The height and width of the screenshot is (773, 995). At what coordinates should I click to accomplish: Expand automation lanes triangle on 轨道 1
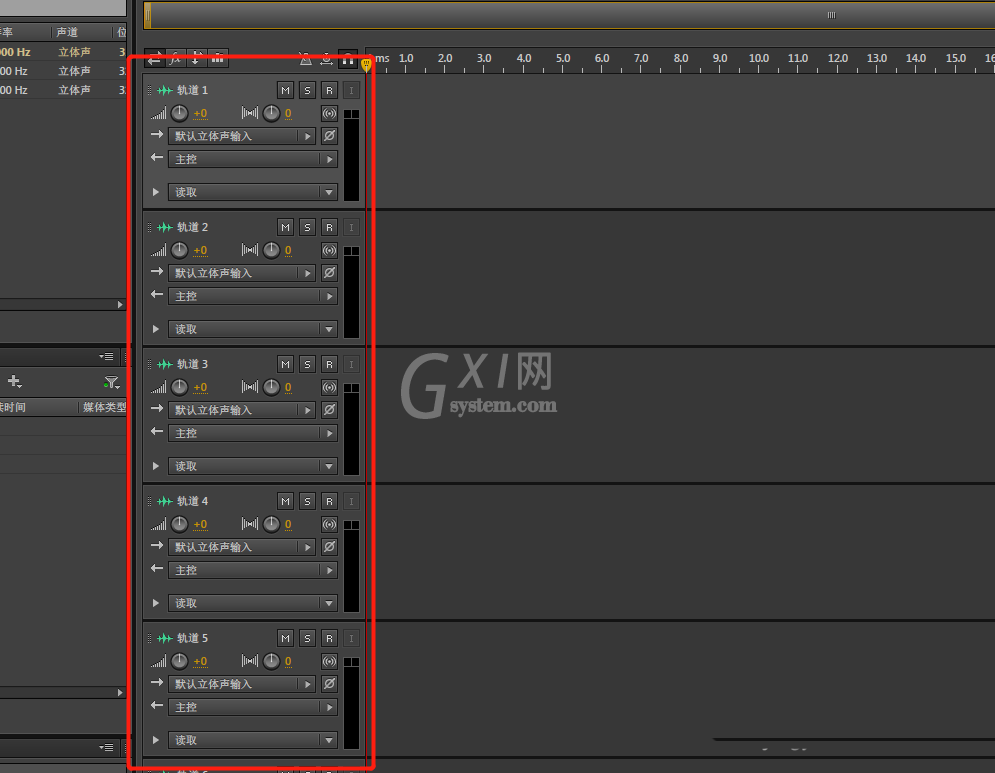155,192
